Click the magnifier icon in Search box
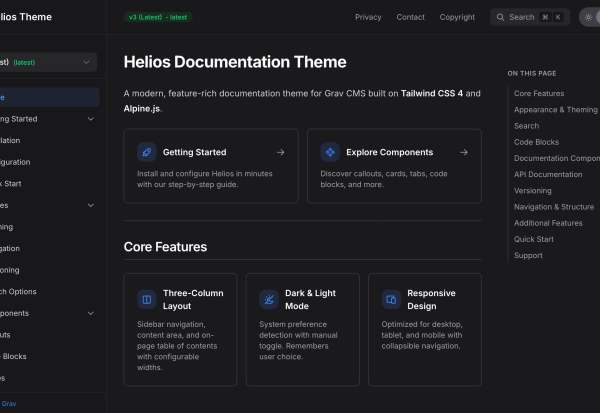 tap(500, 17)
